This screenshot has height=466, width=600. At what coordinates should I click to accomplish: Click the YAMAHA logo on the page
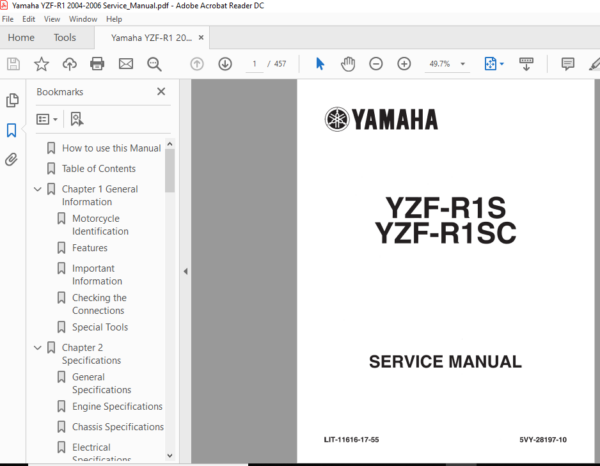coord(381,119)
